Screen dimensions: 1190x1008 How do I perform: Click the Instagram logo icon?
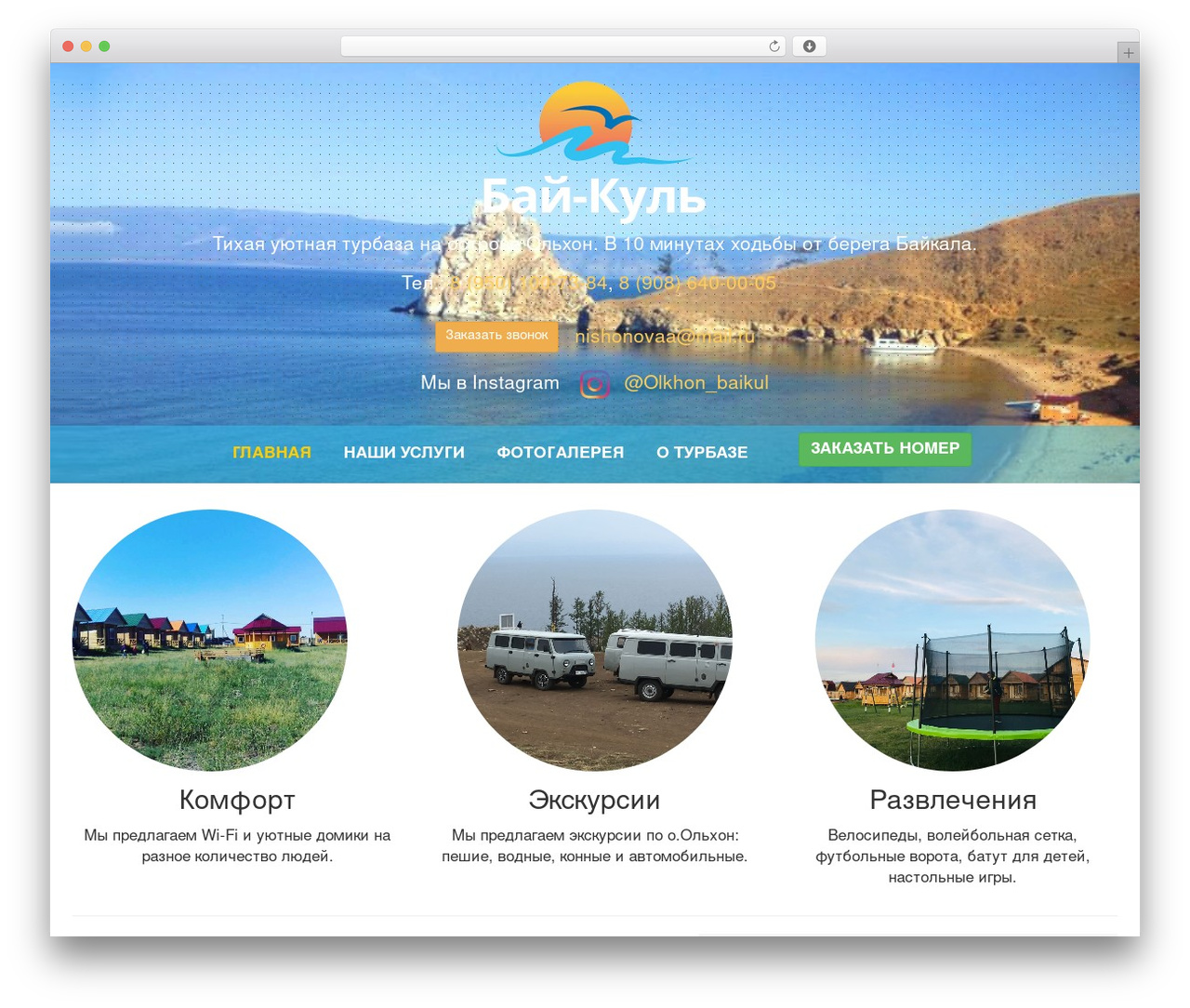coord(595,384)
